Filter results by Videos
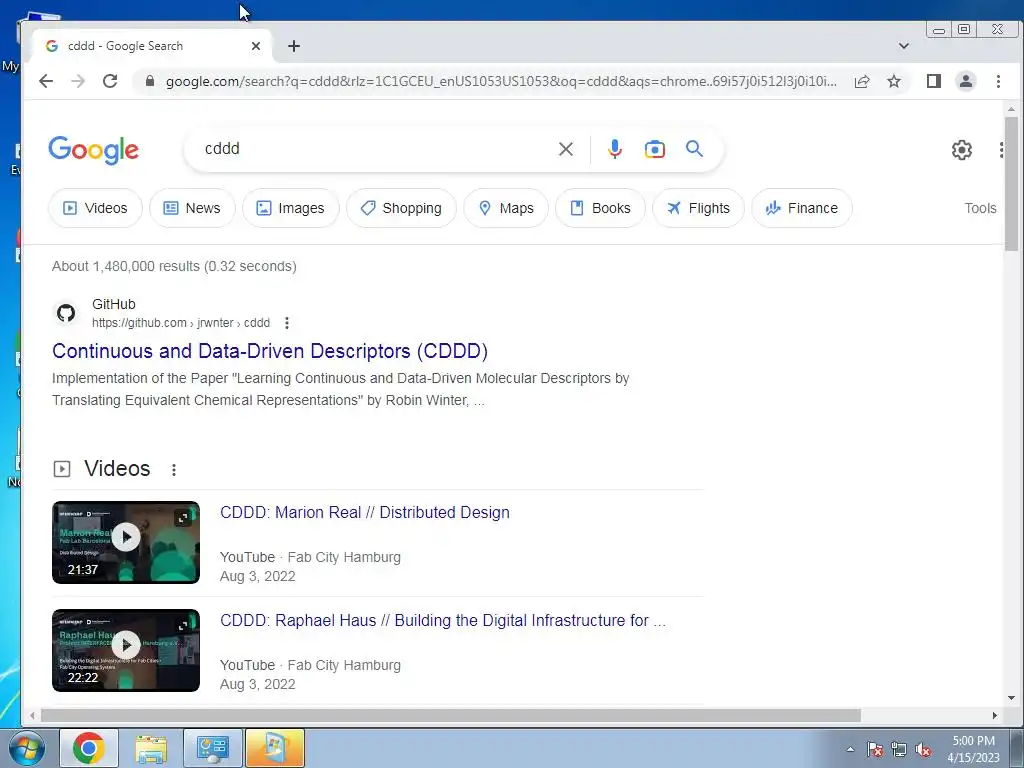The height and width of the screenshot is (768, 1024). click(95, 208)
